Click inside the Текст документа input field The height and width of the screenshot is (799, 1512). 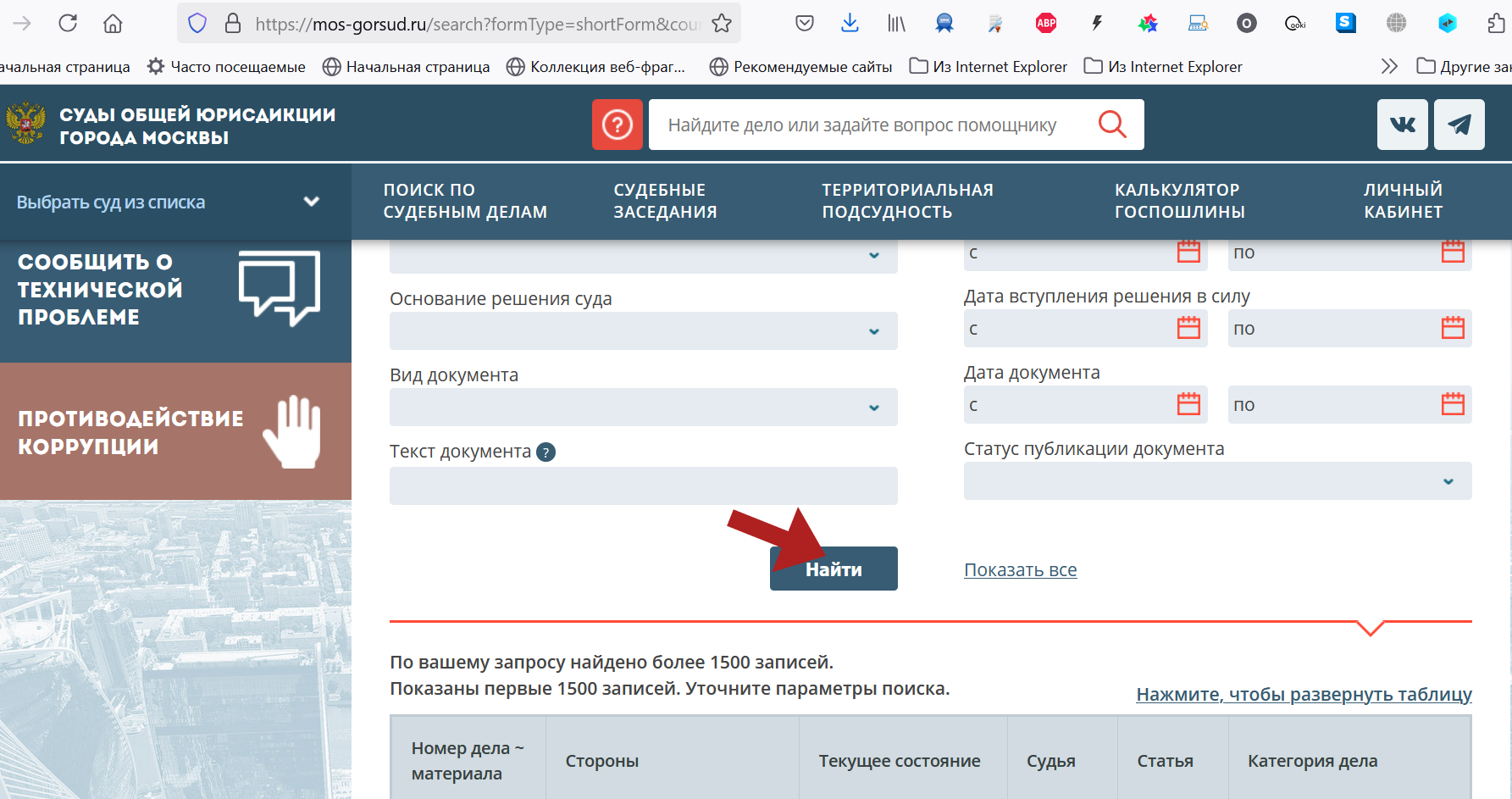644,486
